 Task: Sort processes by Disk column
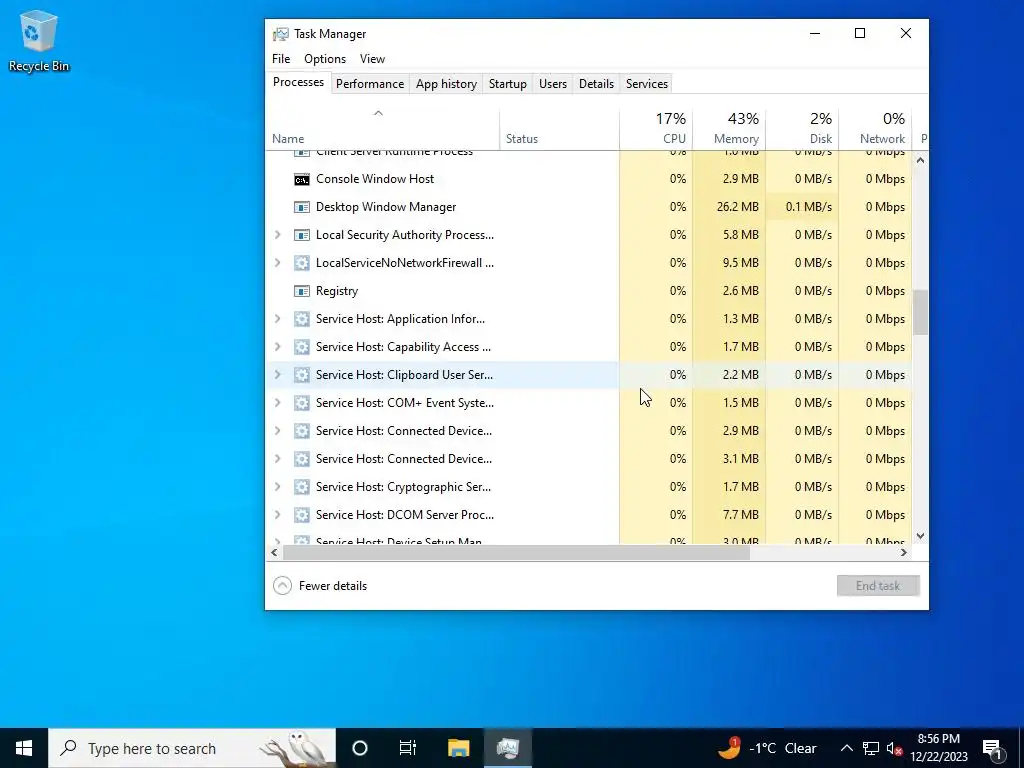click(803, 129)
